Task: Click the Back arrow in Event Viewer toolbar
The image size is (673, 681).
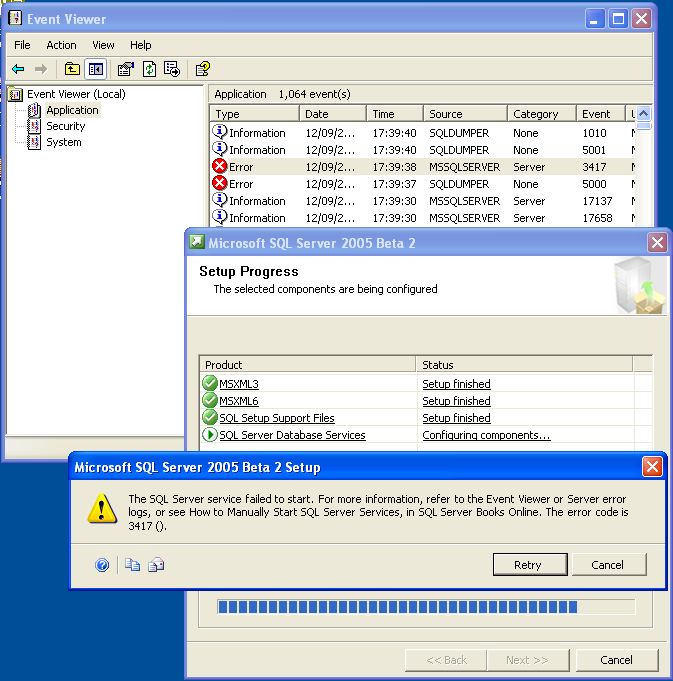Action: 18,69
